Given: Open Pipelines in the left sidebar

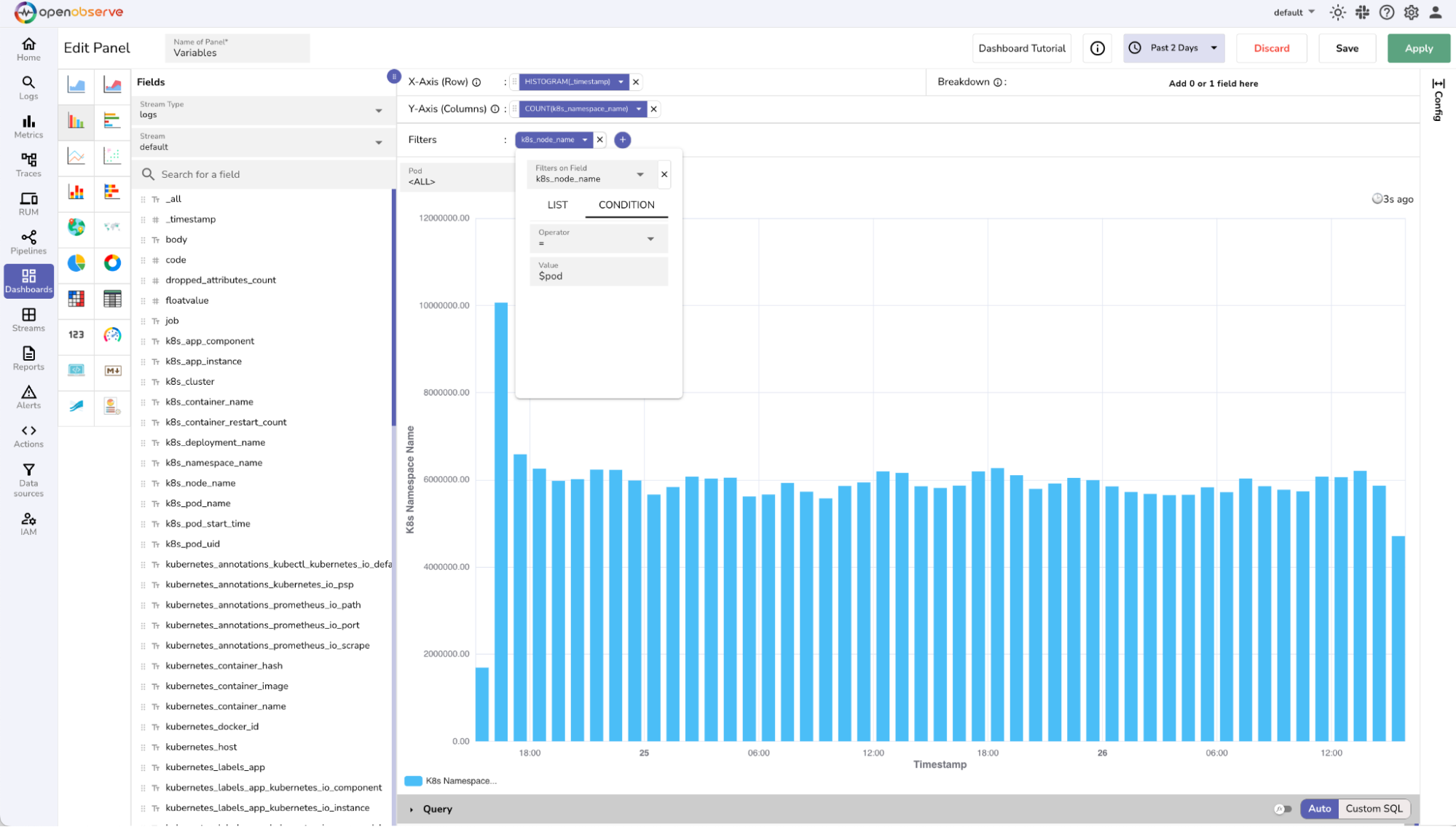Looking at the screenshot, I should pos(28,243).
